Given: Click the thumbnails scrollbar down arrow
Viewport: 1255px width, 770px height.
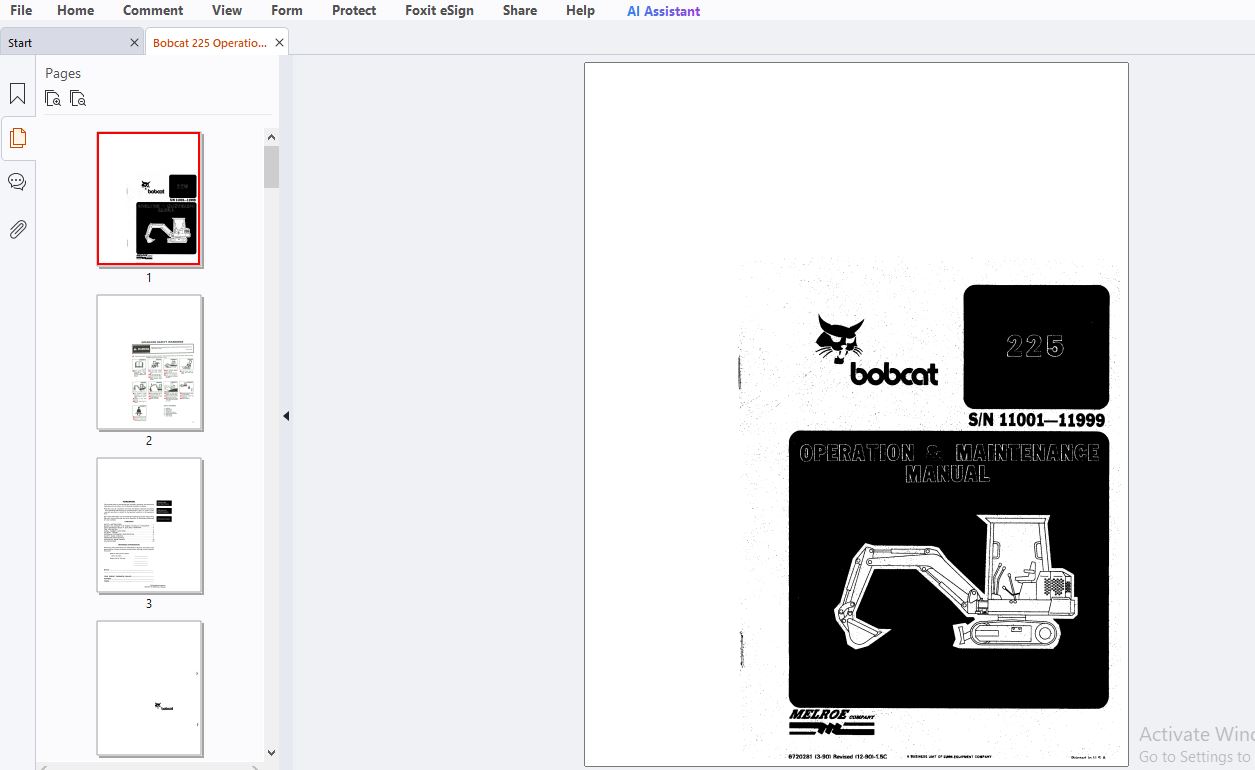Looking at the screenshot, I should pyautogui.click(x=271, y=753).
